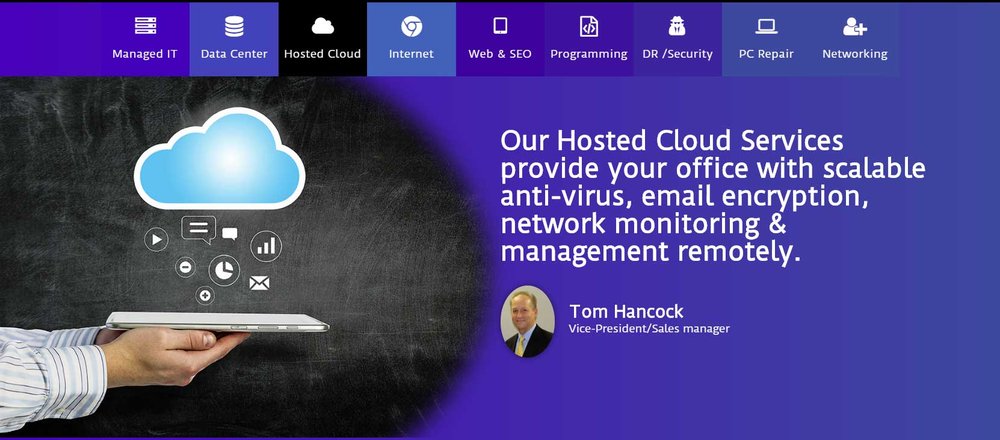The height and width of the screenshot is (440, 1000).
Task: Click the PC Repair laptop icon
Action: click(766, 27)
